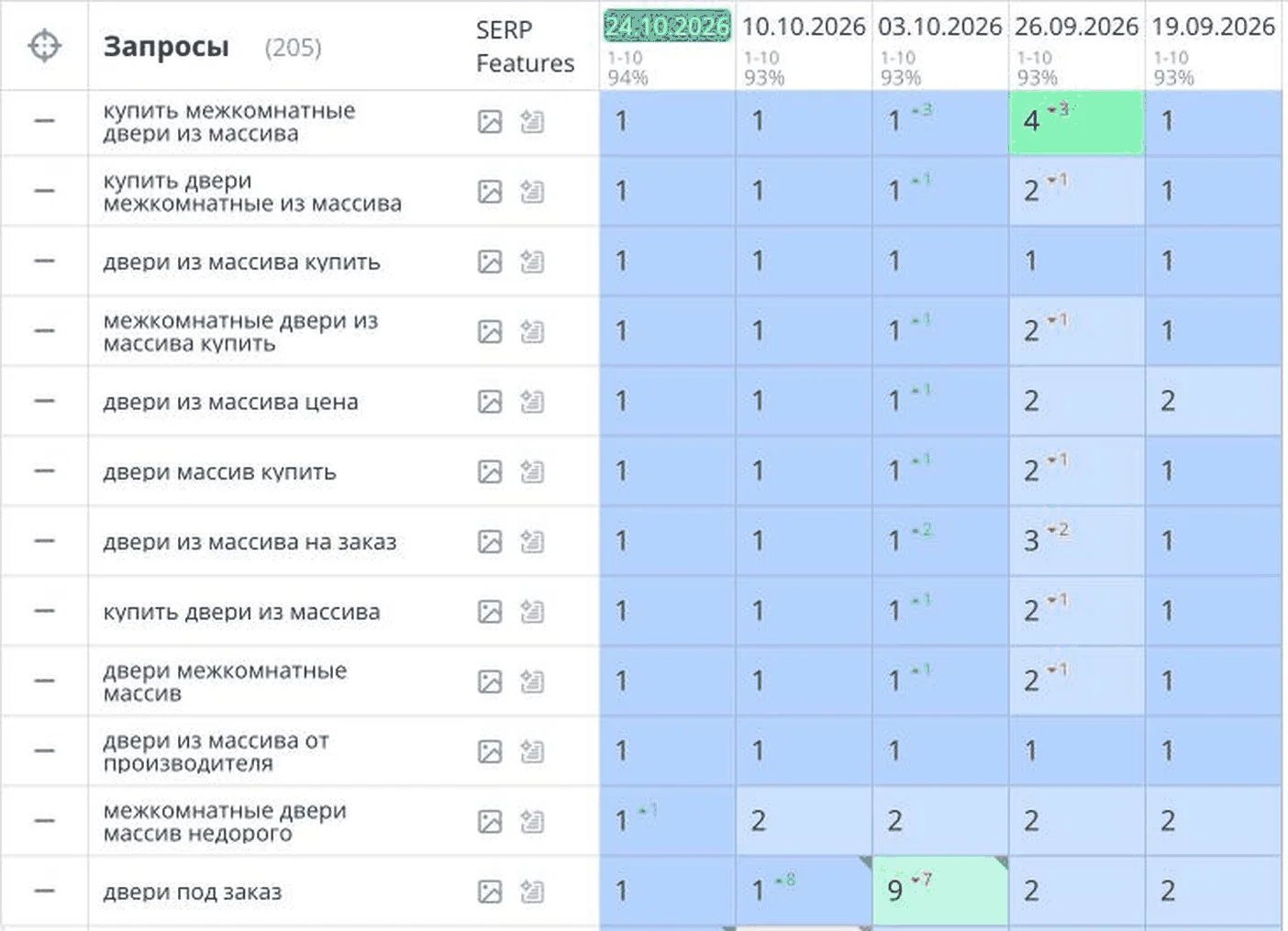Click image icon for 'межкомнатные двери массив недорого'
1288x931 pixels.
pyautogui.click(x=490, y=821)
